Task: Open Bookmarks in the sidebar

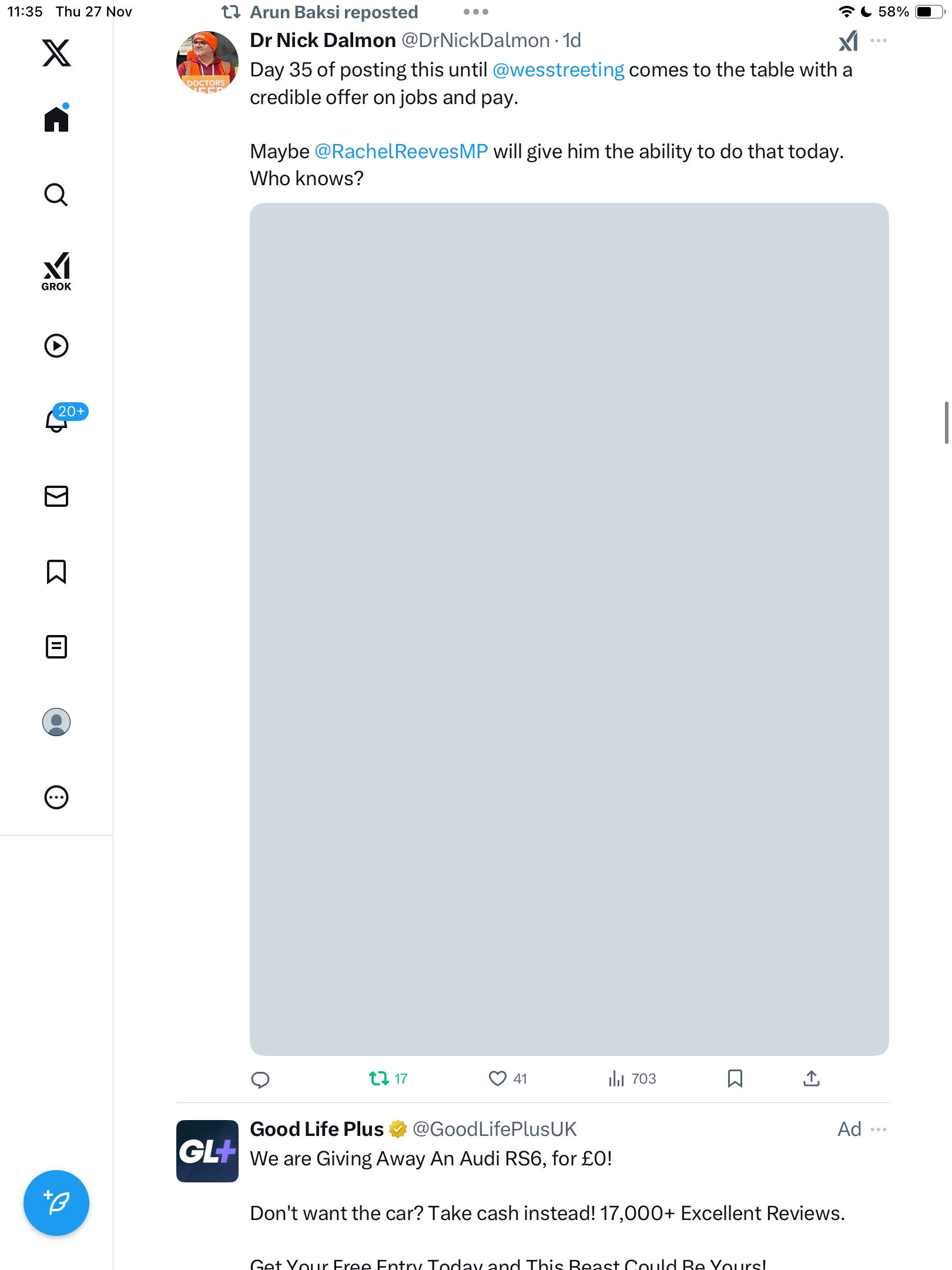Action: pyautogui.click(x=56, y=571)
